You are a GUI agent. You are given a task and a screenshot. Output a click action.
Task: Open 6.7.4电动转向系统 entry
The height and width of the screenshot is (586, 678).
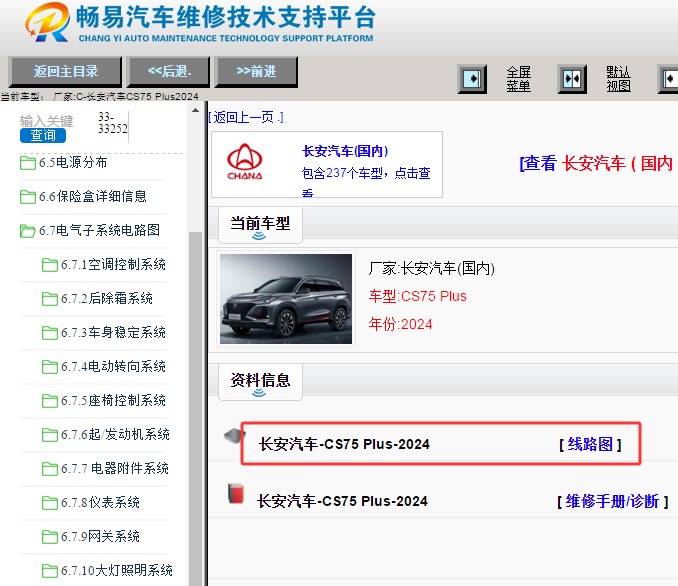tap(113, 367)
